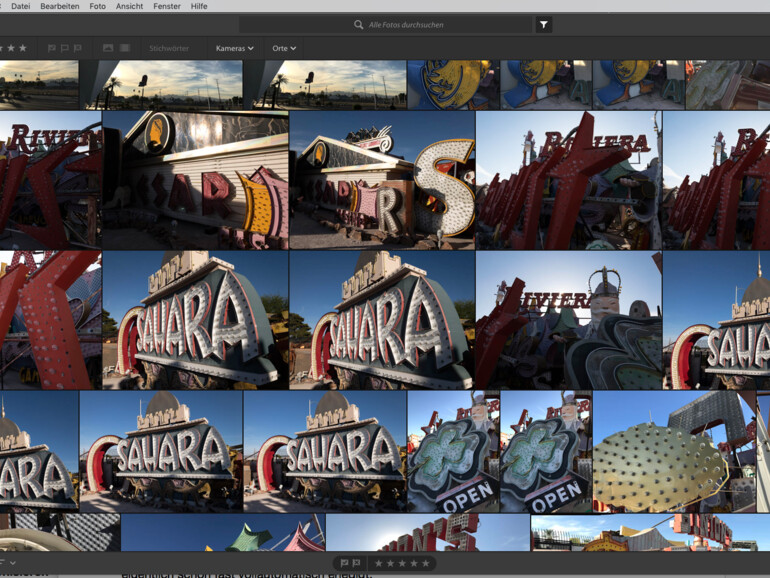Open the Kameras dropdown filter
Image resolution: width=770 pixels, height=578 pixels.
click(x=234, y=48)
